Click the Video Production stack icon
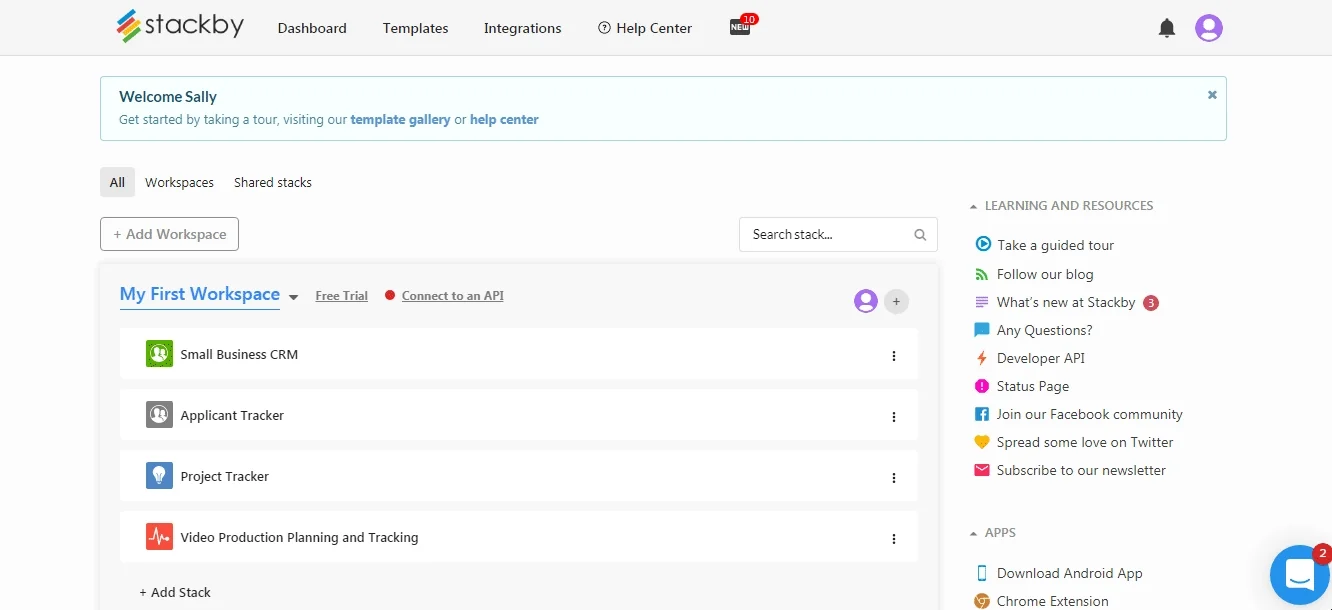This screenshot has width=1332, height=610. pyautogui.click(x=159, y=537)
